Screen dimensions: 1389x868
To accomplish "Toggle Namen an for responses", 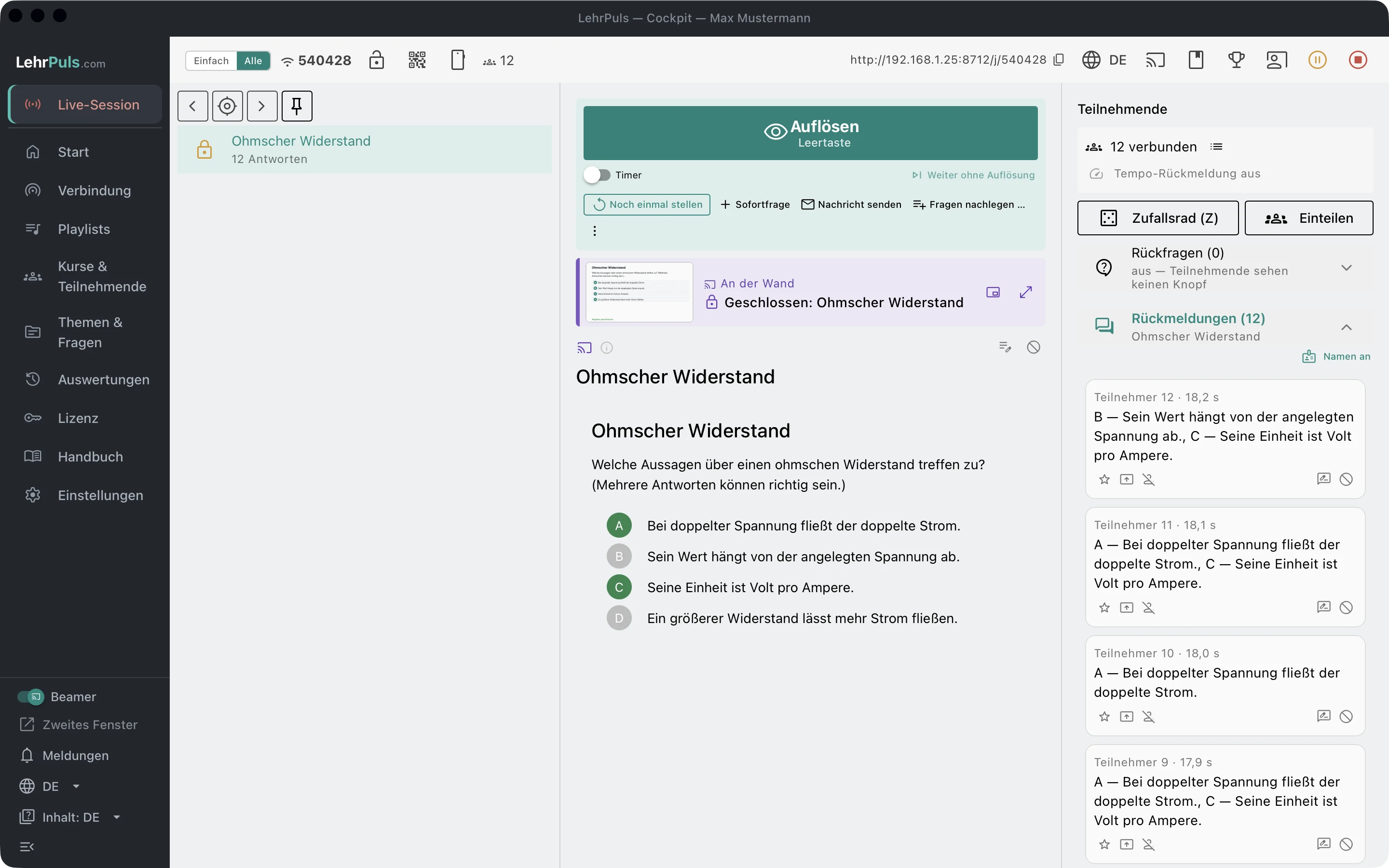I will [1336, 356].
